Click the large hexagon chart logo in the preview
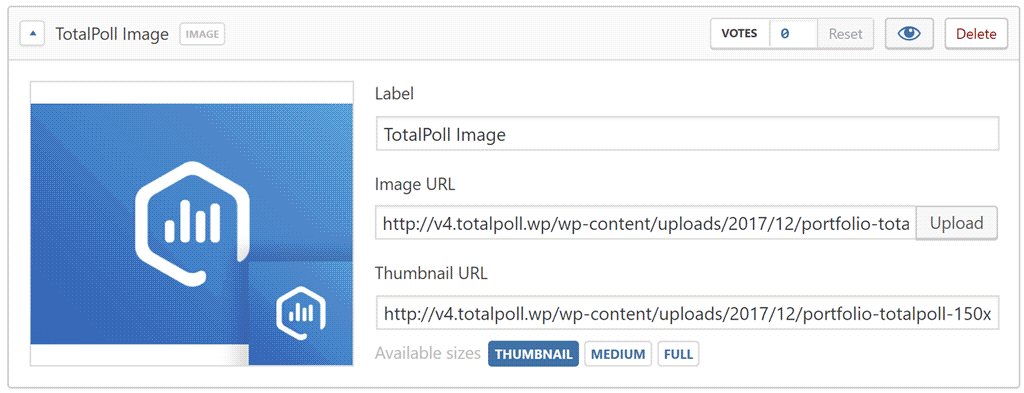The width and height of the screenshot is (1024, 393). click(193, 224)
